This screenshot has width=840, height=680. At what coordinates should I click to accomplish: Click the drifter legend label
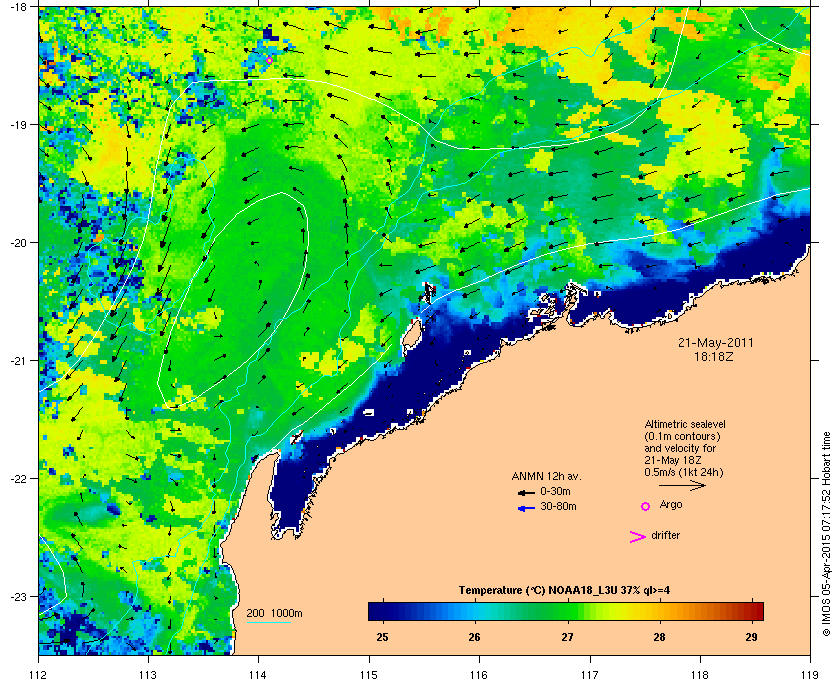click(665, 535)
